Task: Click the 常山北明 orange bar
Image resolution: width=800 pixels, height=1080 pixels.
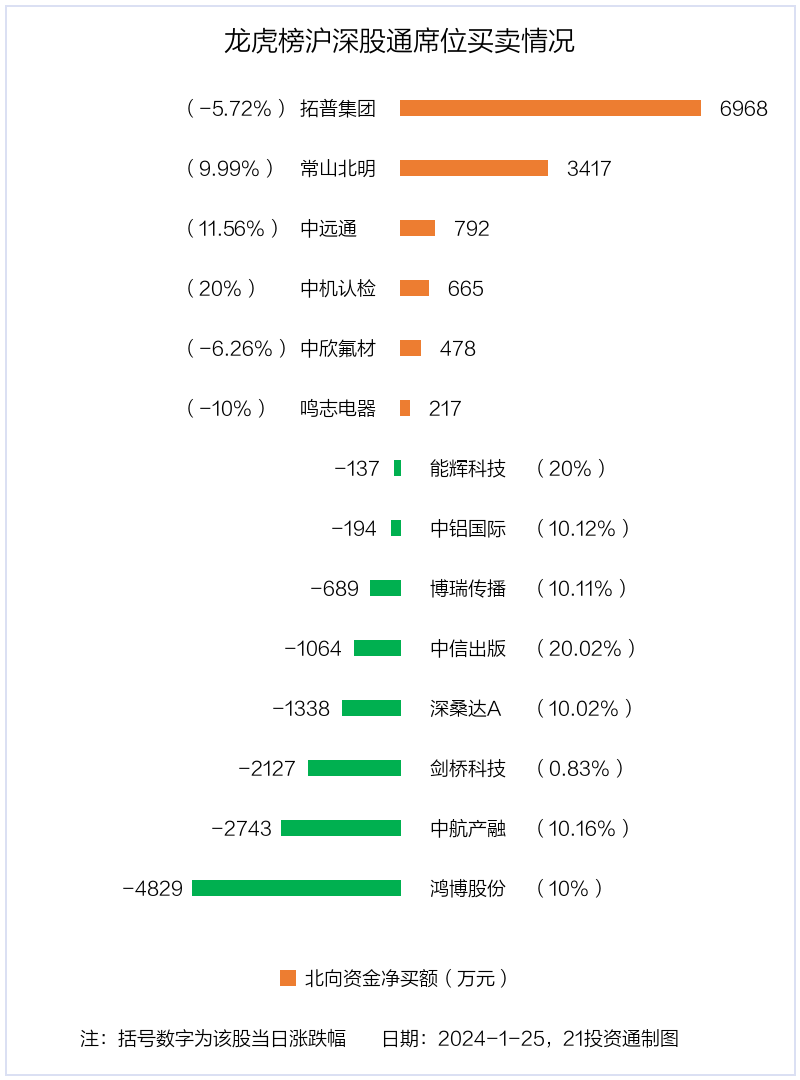Action: pyautogui.click(x=473, y=168)
